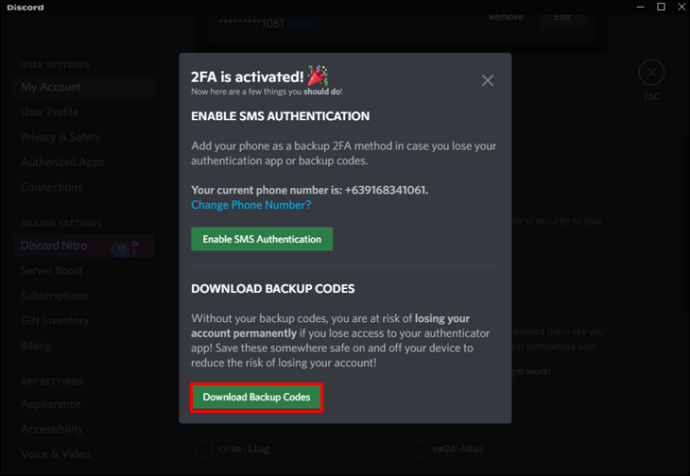Image resolution: width=690 pixels, height=476 pixels.
Task: Click the Edit button beside the phone number
Action: tap(563, 17)
